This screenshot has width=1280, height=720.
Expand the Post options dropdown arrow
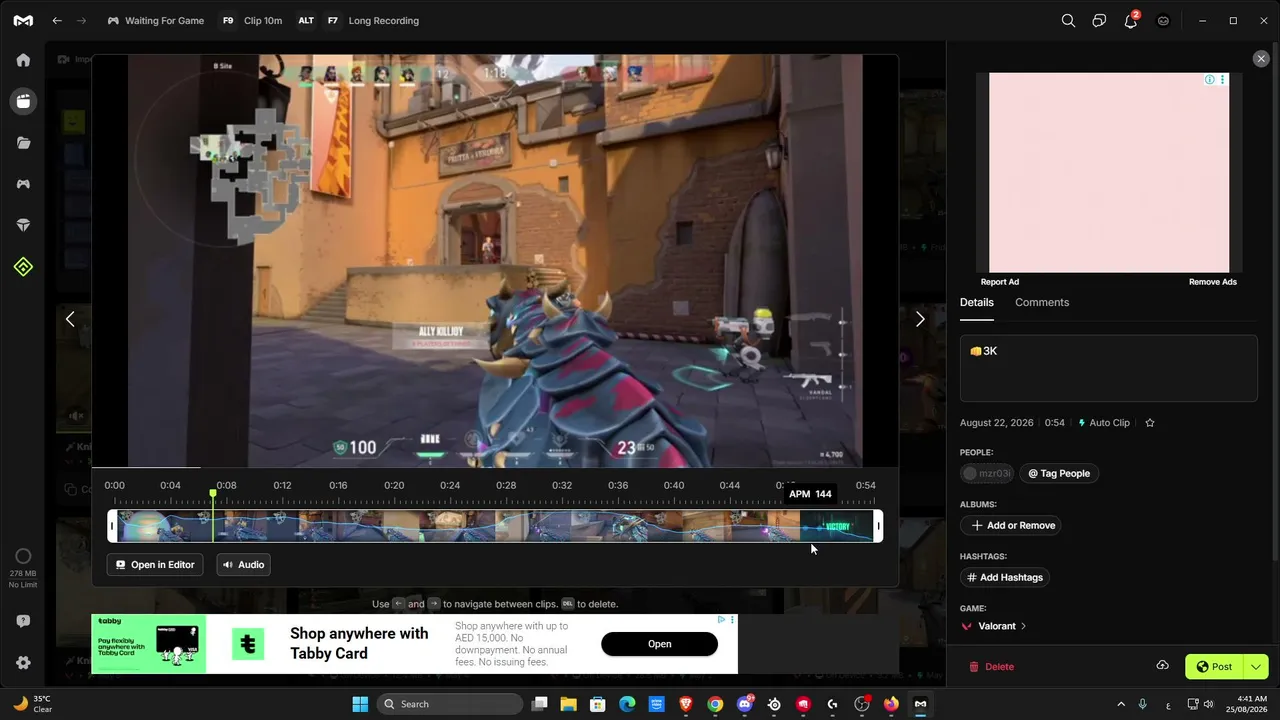point(1256,667)
